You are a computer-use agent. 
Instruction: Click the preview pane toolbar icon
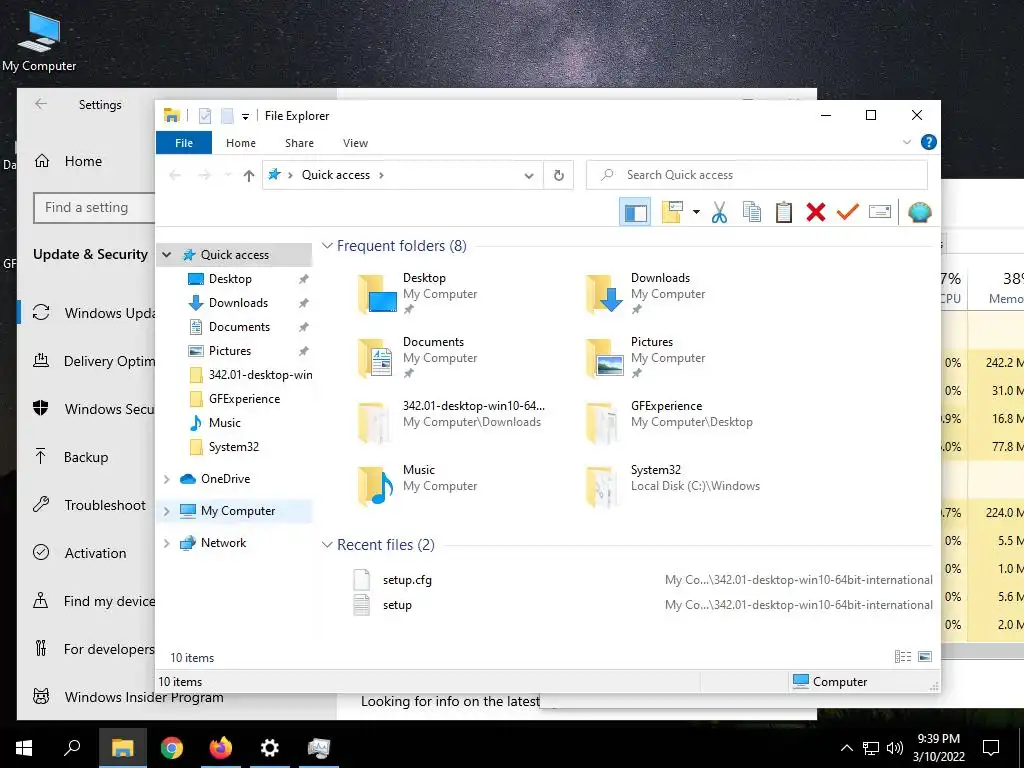tap(635, 212)
